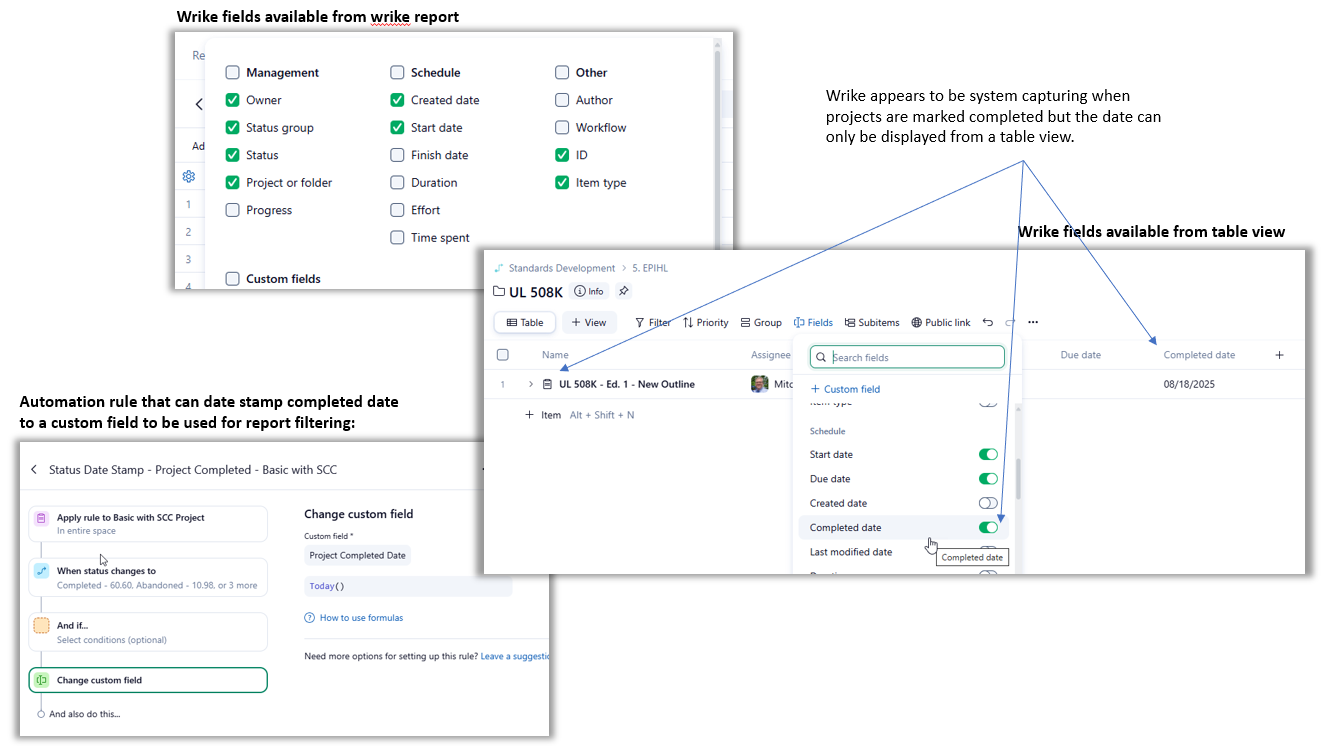This screenshot has width=1328, height=753.
Task: Click the plus icon to add a column
Action: tap(1279, 355)
